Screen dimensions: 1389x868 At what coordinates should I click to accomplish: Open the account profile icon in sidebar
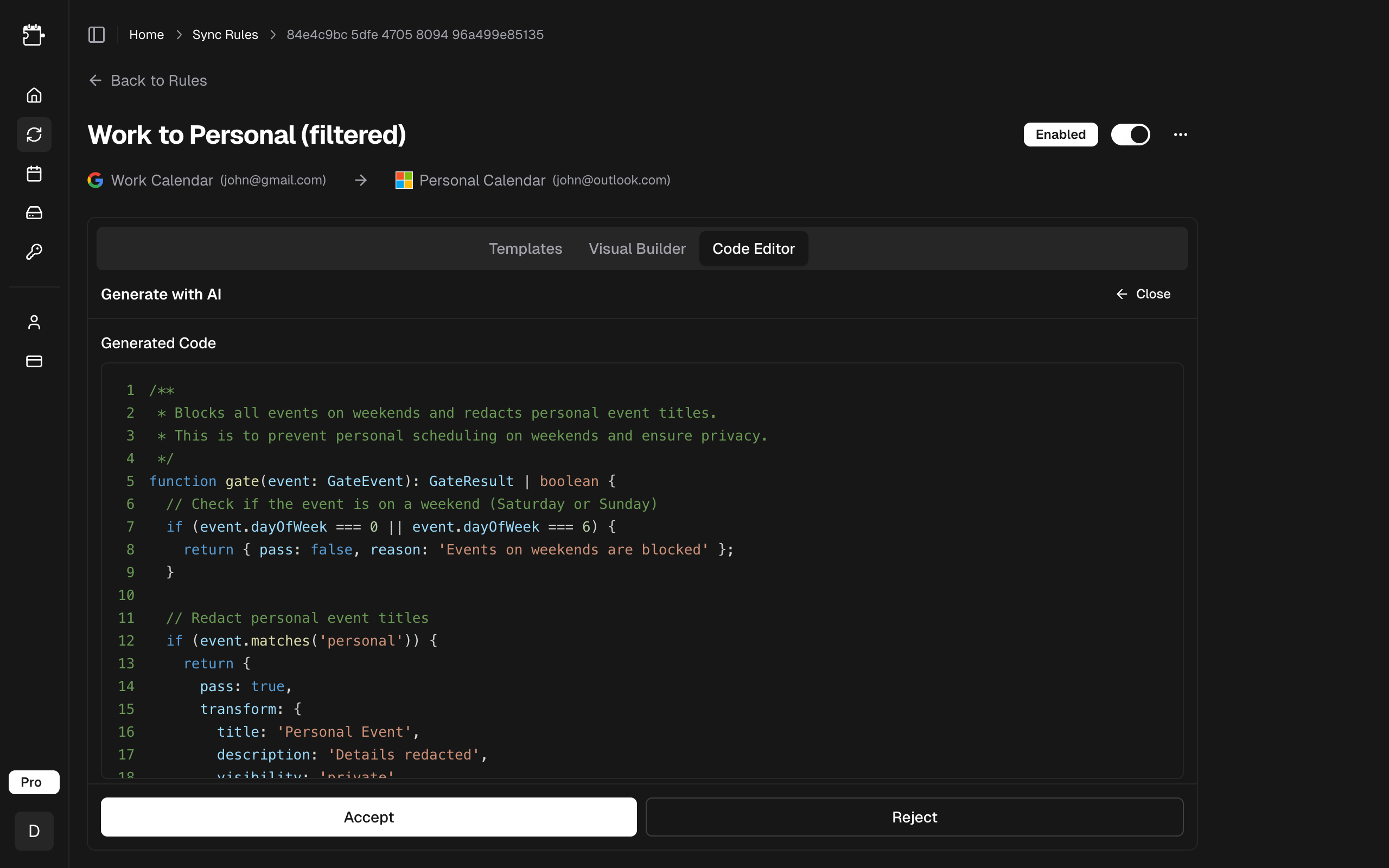pyautogui.click(x=33, y=322)
